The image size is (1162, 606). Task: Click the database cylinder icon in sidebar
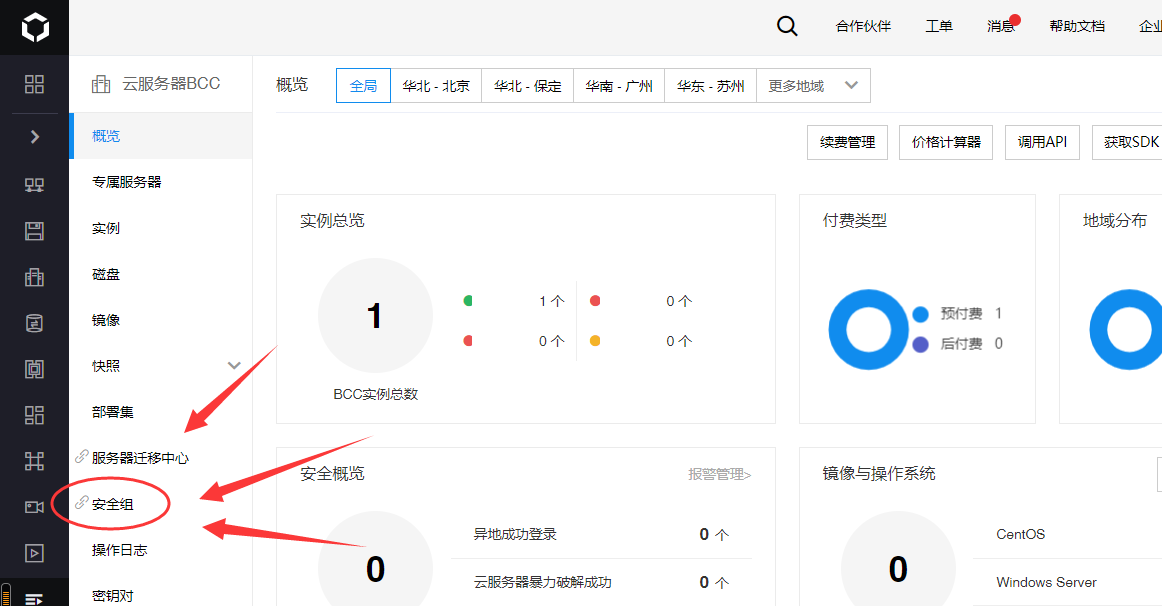[34, 323]
